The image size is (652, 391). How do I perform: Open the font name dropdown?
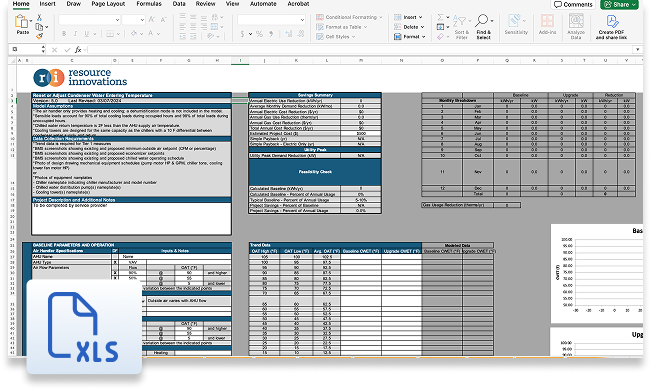117,20
